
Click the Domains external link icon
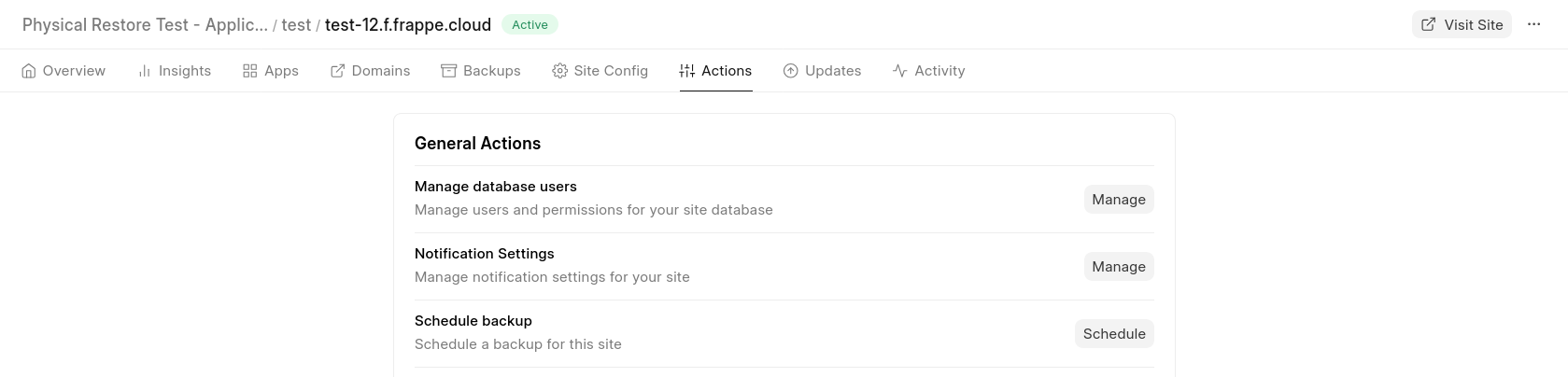click(x=338, y=71)
